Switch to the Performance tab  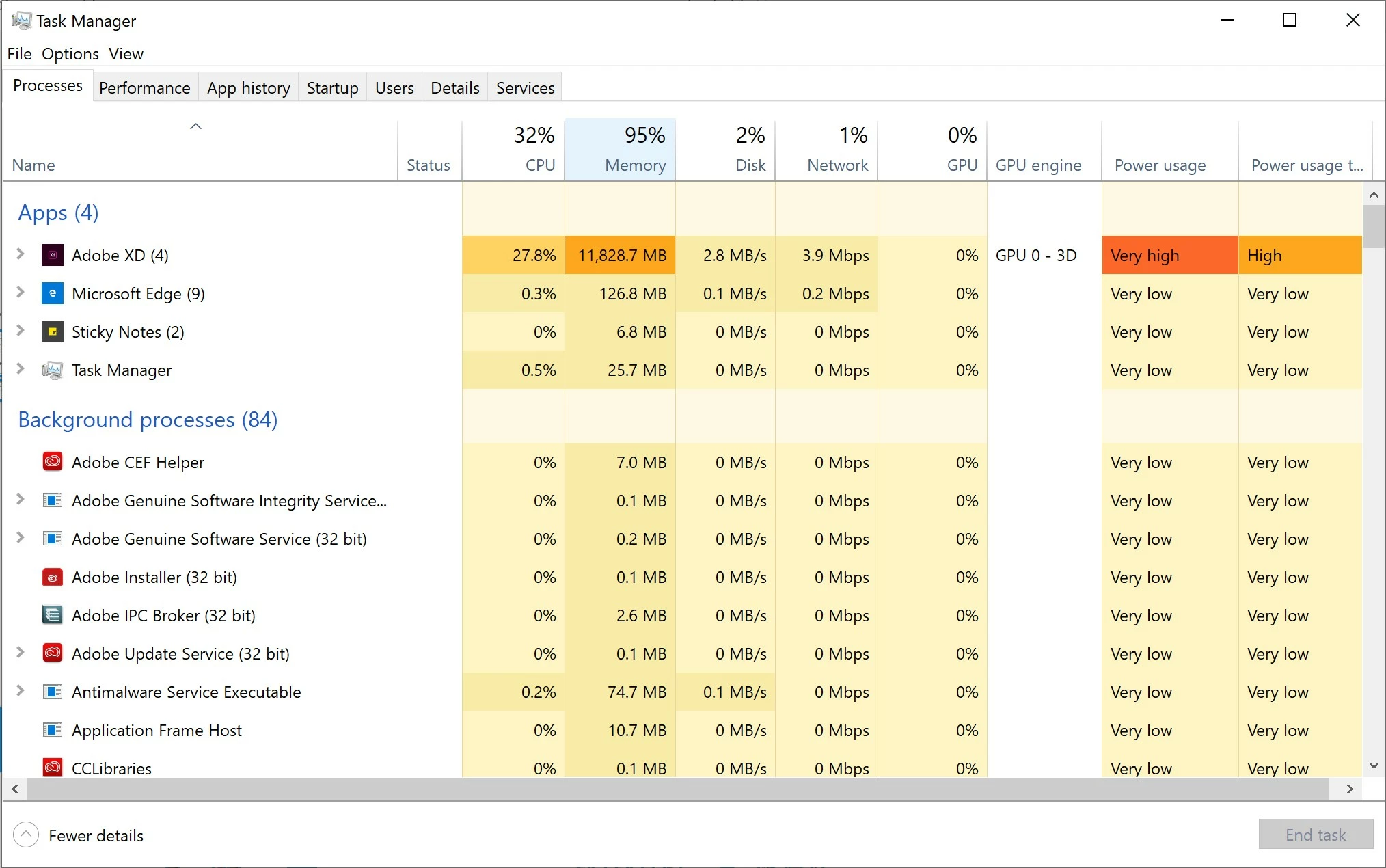[144, 88]
